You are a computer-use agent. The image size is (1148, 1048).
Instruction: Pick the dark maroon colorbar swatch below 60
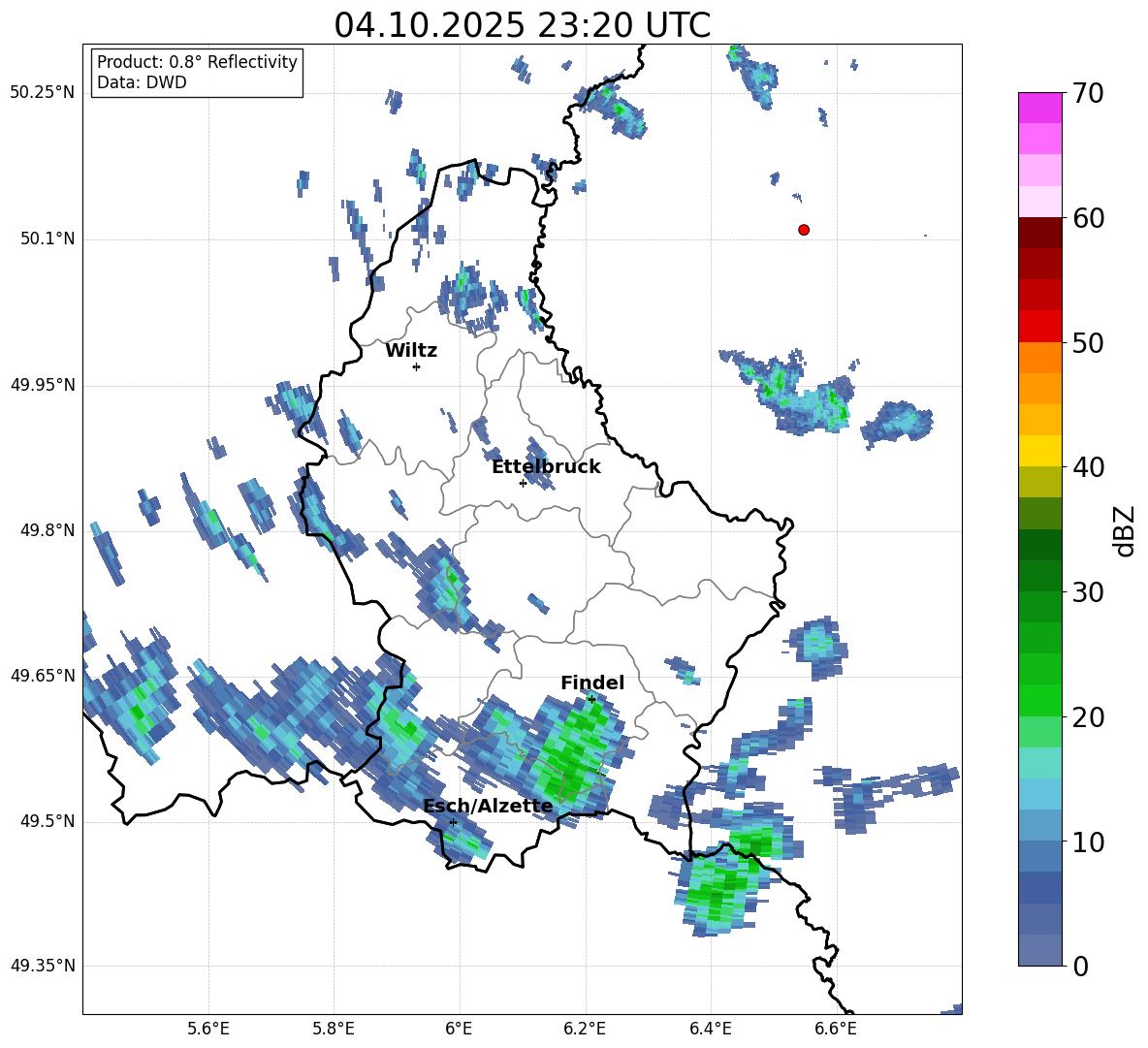coord(1039,233)
